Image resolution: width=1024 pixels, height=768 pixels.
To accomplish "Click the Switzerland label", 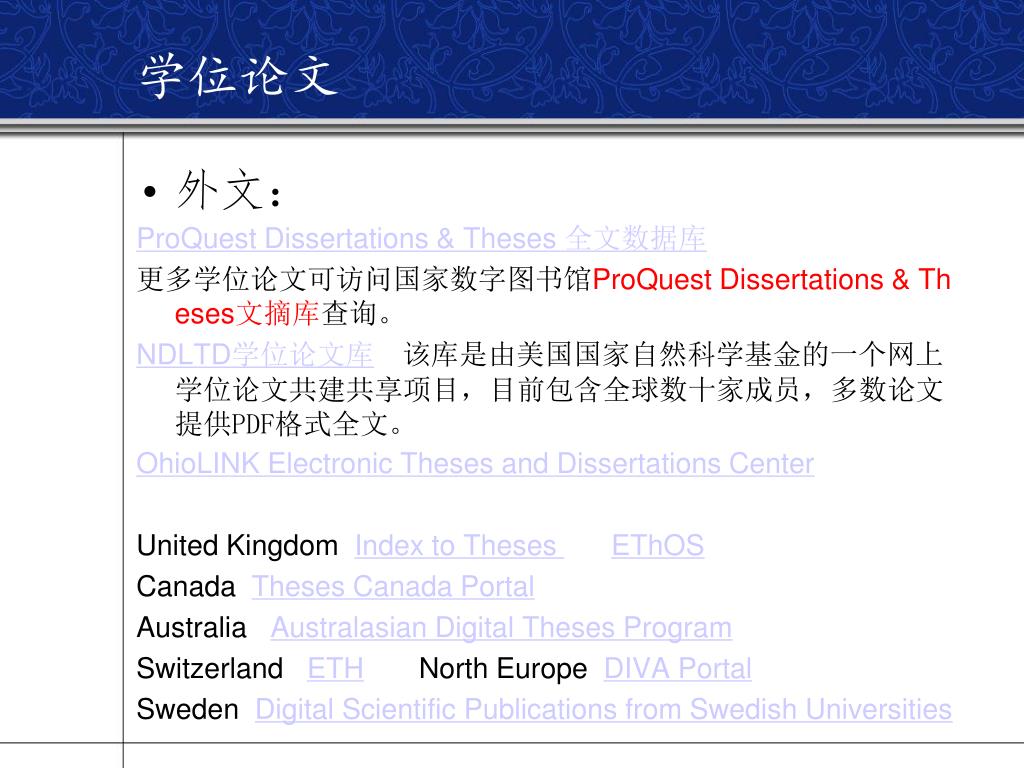I will [x=210, y=669].
